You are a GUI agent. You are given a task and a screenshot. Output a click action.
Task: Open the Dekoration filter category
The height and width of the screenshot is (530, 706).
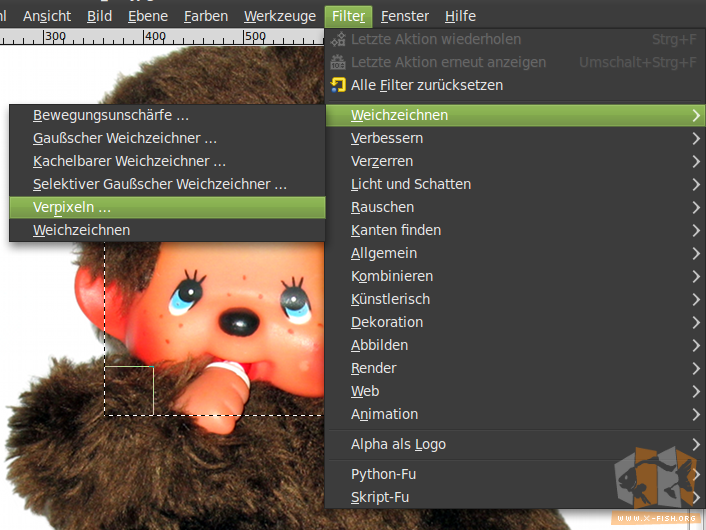[515, 322]
